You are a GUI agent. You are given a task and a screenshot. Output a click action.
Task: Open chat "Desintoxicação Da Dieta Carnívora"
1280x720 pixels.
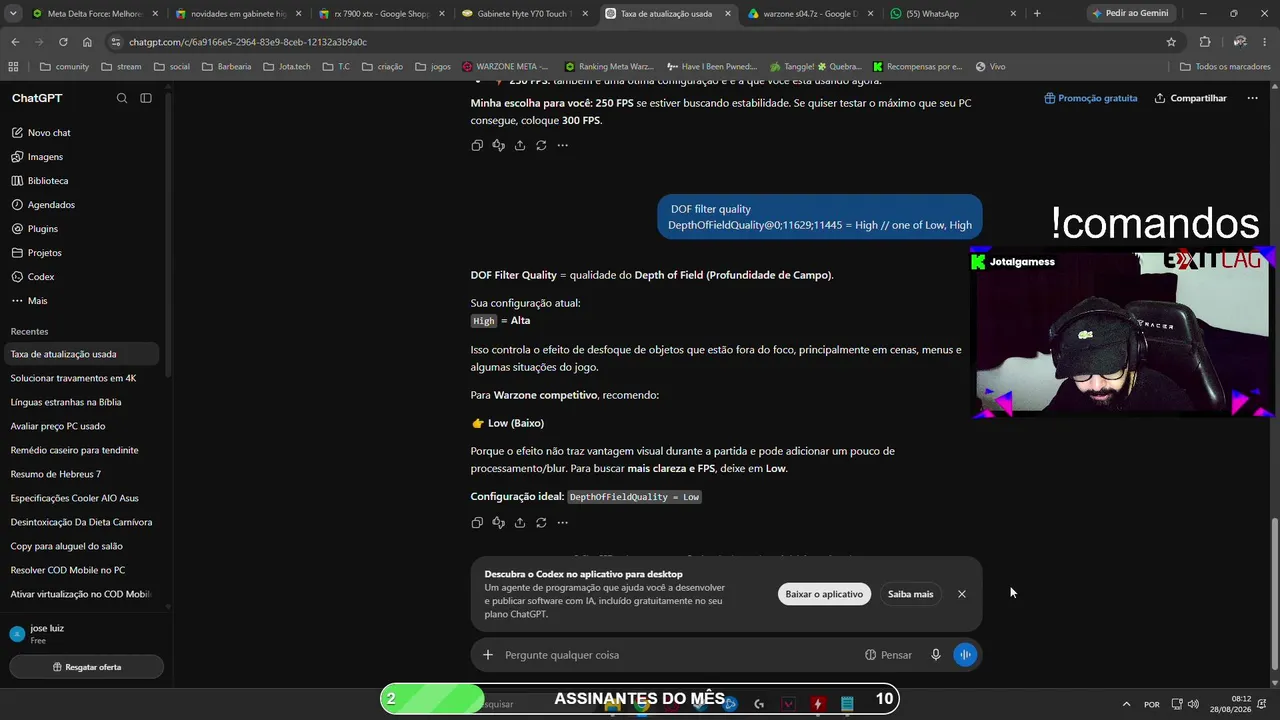(80, 522)
